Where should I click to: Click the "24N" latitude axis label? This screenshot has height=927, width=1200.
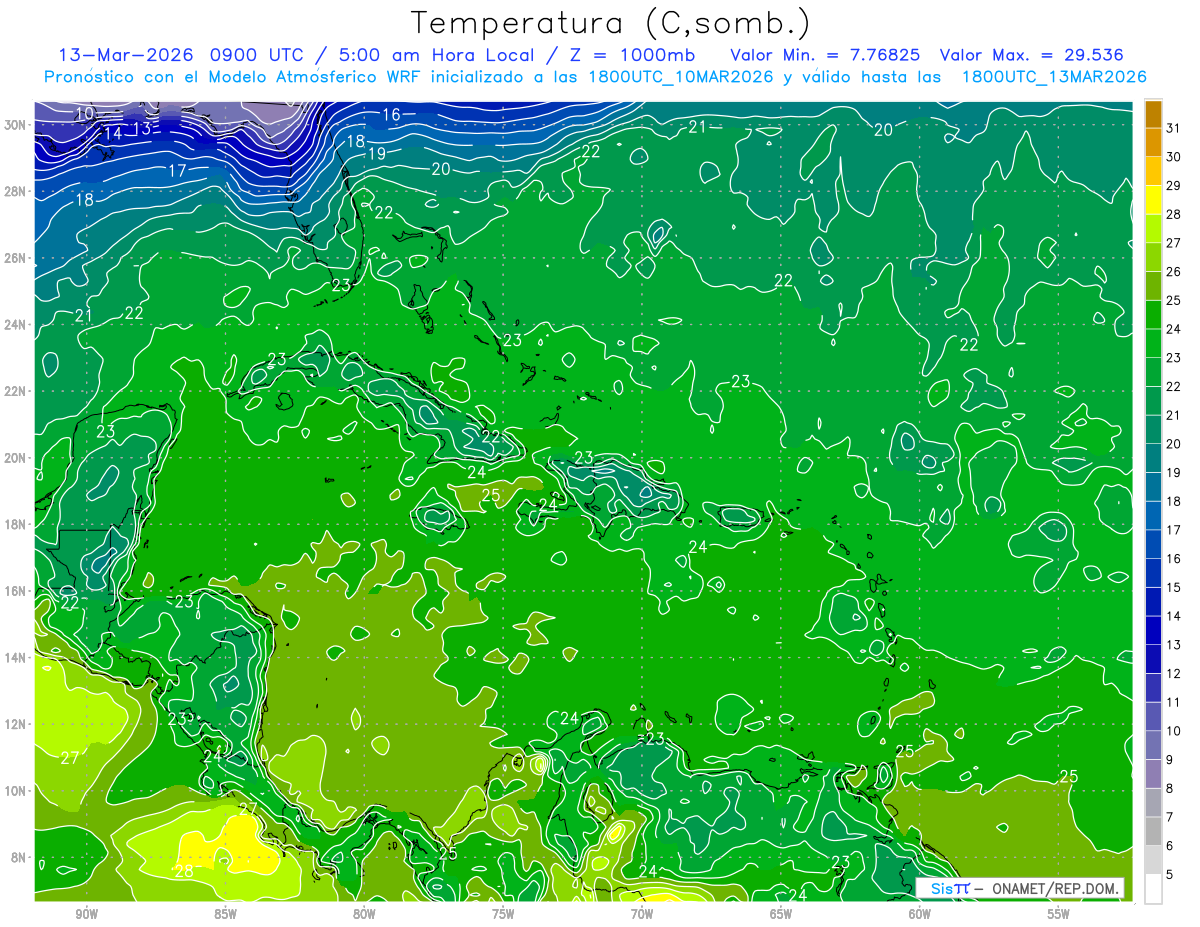click(x=15, y=325)
